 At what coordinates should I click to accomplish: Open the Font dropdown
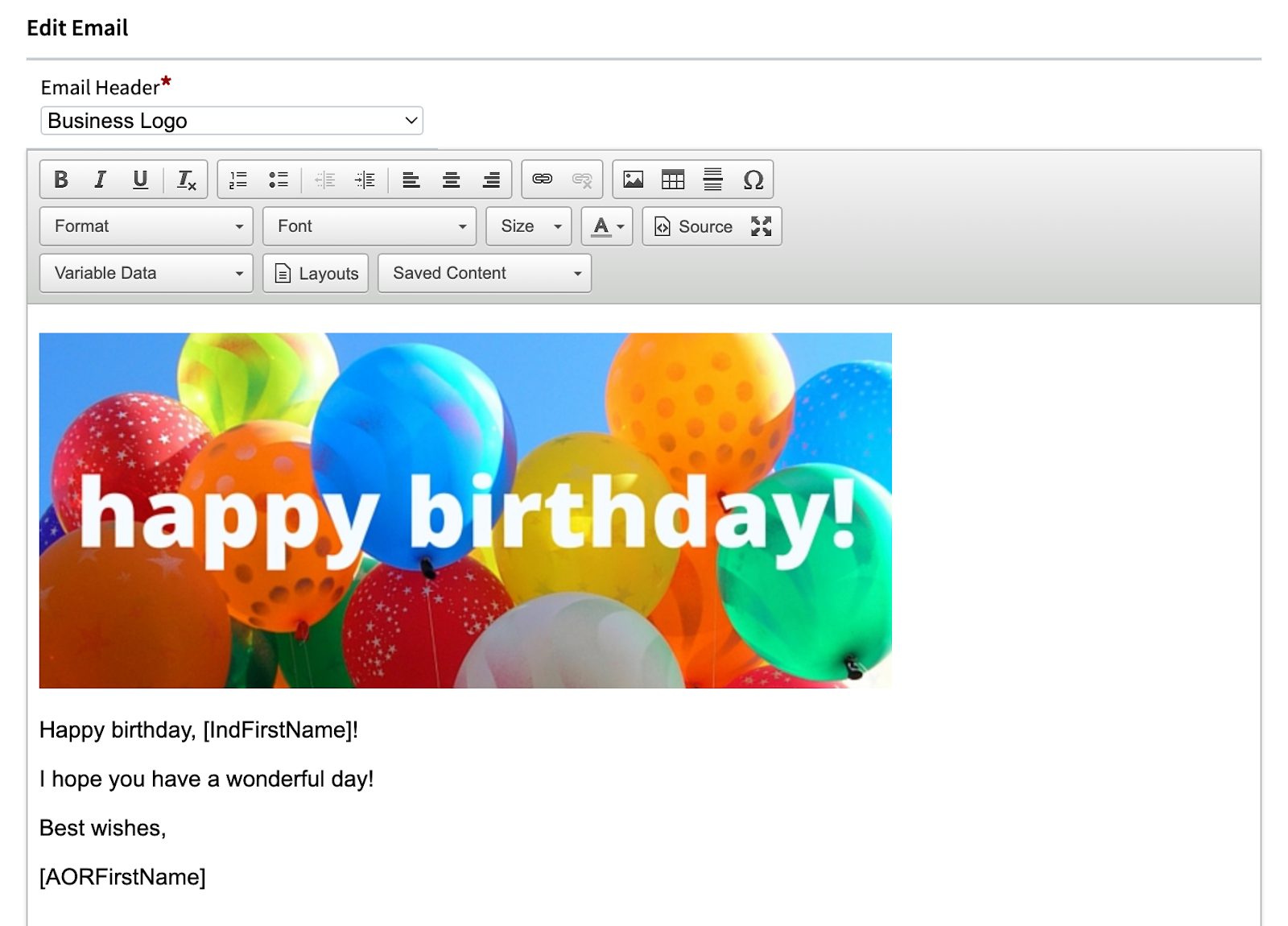click(369, 226)
